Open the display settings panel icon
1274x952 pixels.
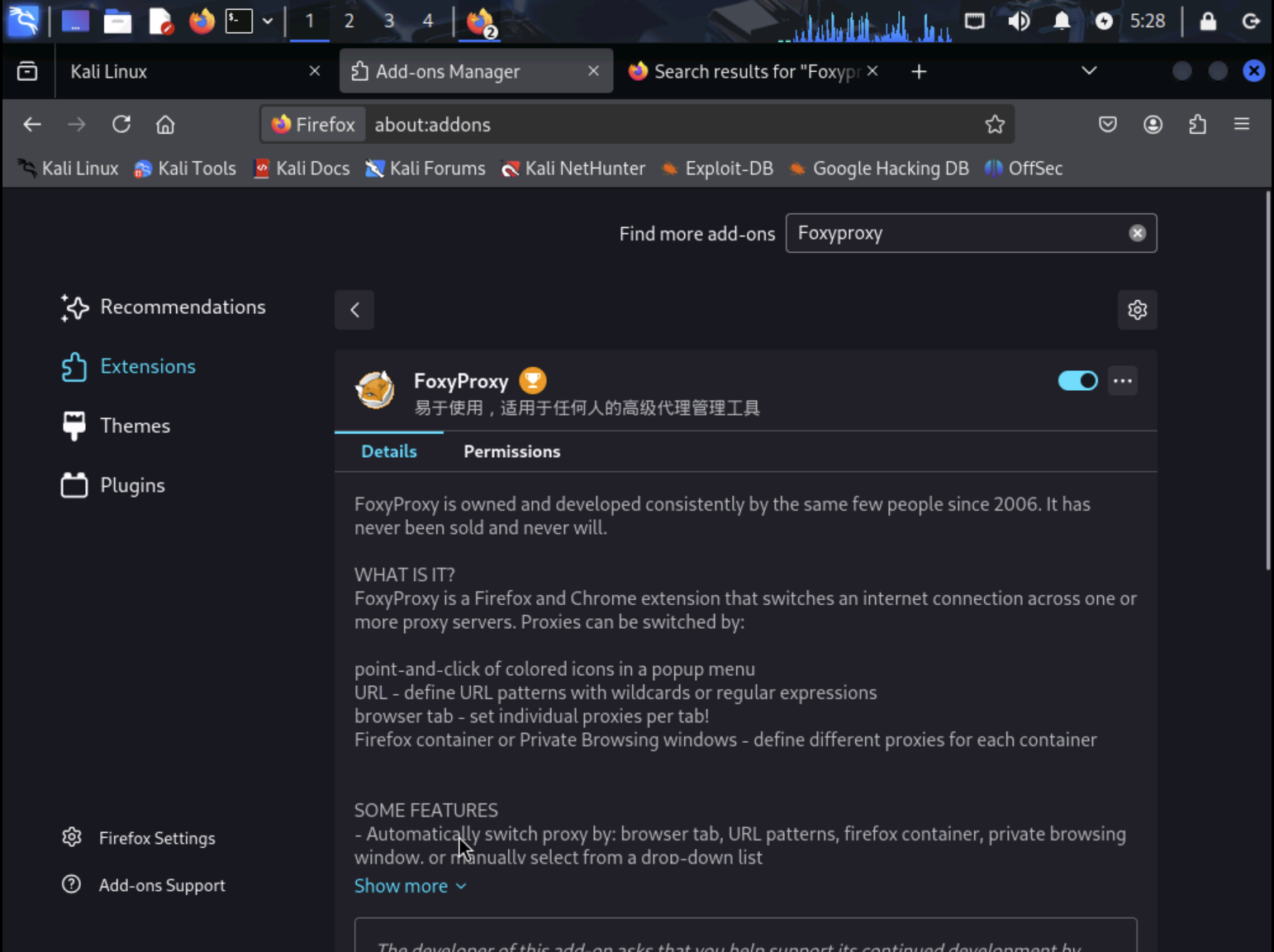tap(975, 21)
